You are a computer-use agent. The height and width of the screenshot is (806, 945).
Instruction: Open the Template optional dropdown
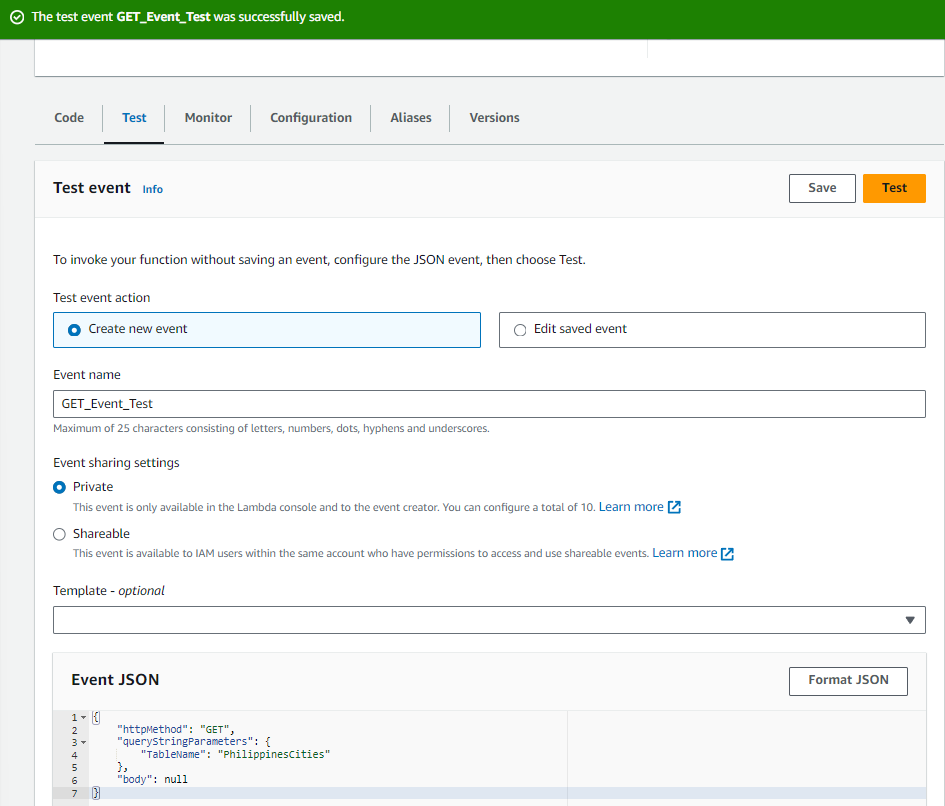tap(489, 620)
